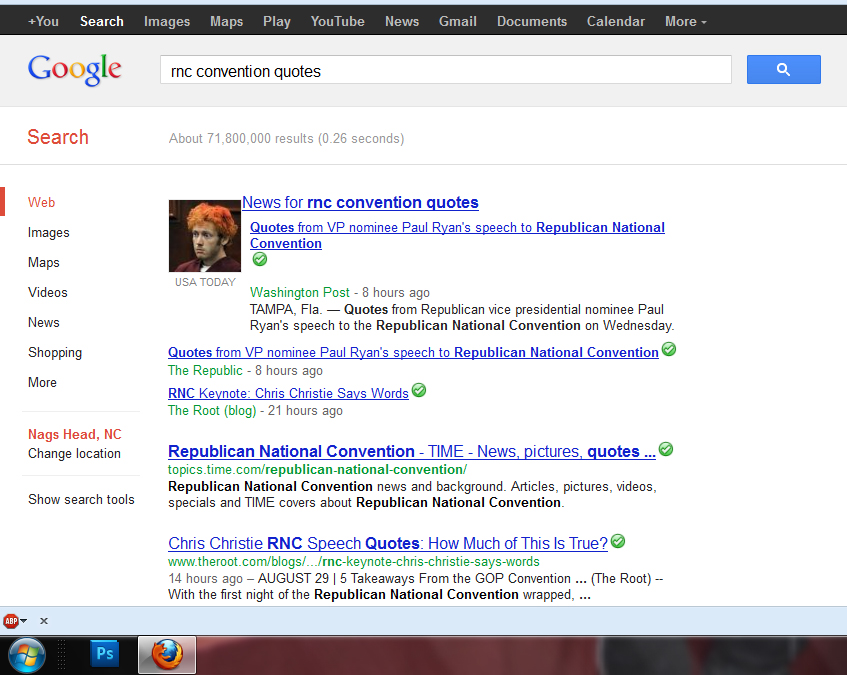Click the search query input field
847x675 pixels.
(x=446, y=70)
